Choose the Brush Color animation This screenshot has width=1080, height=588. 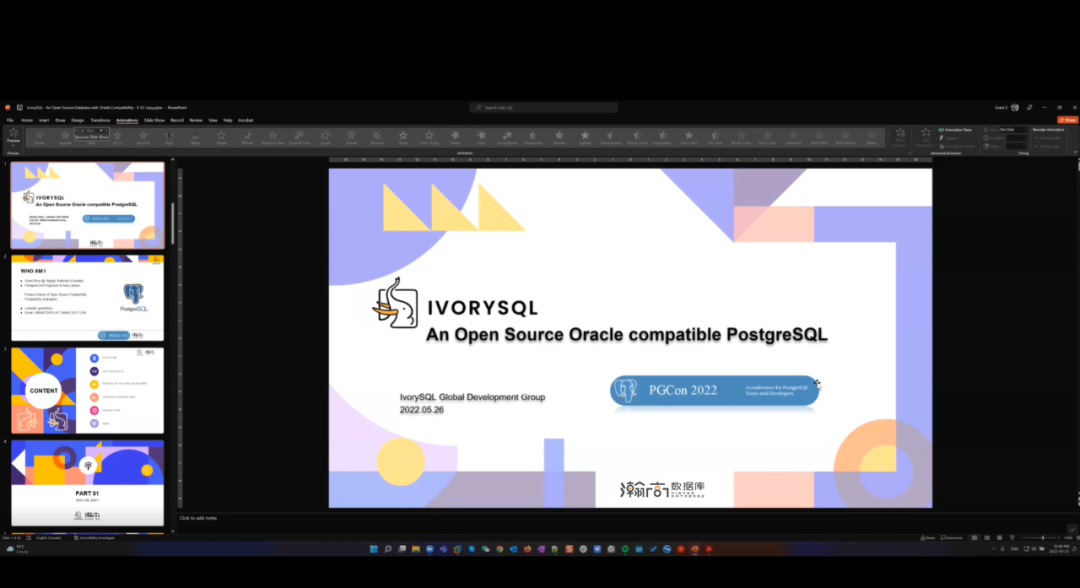pyautogui.click(x=741, y=138)
